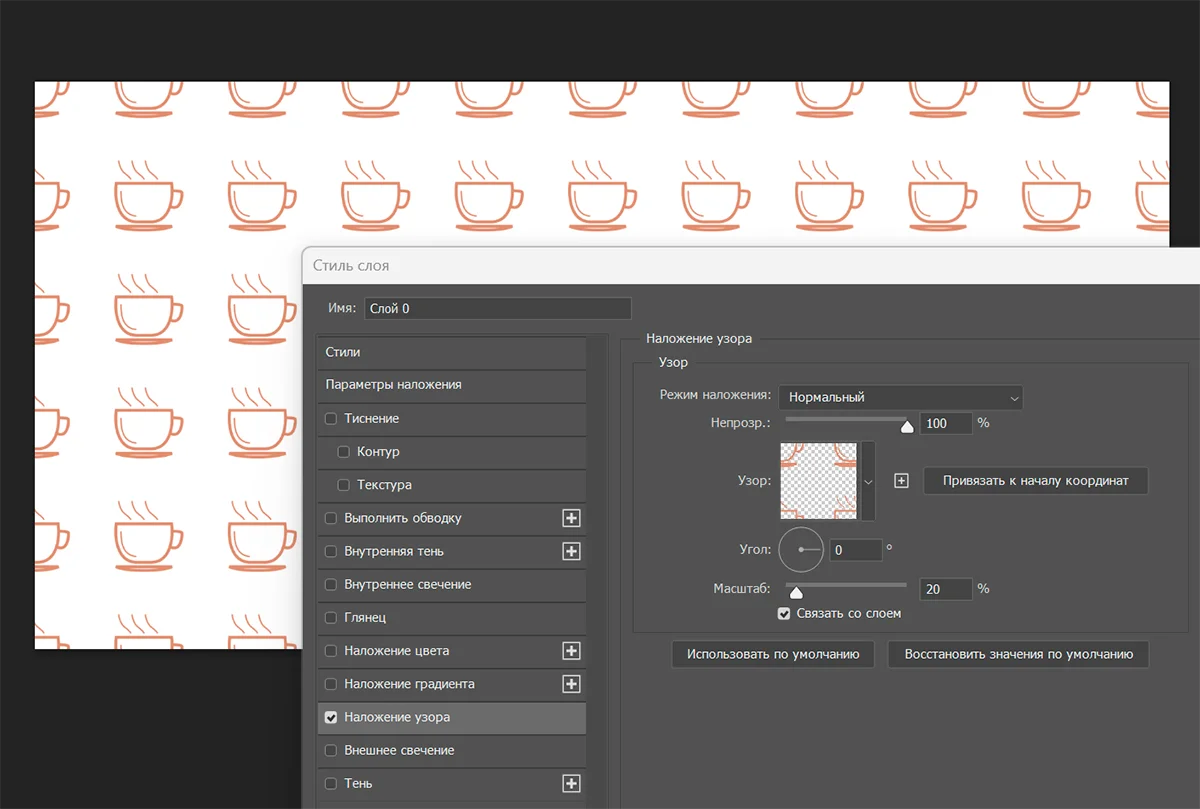1200x809 pixels.
Task: Click plus icon beside Наложение градиента
Action: (571, 684)
